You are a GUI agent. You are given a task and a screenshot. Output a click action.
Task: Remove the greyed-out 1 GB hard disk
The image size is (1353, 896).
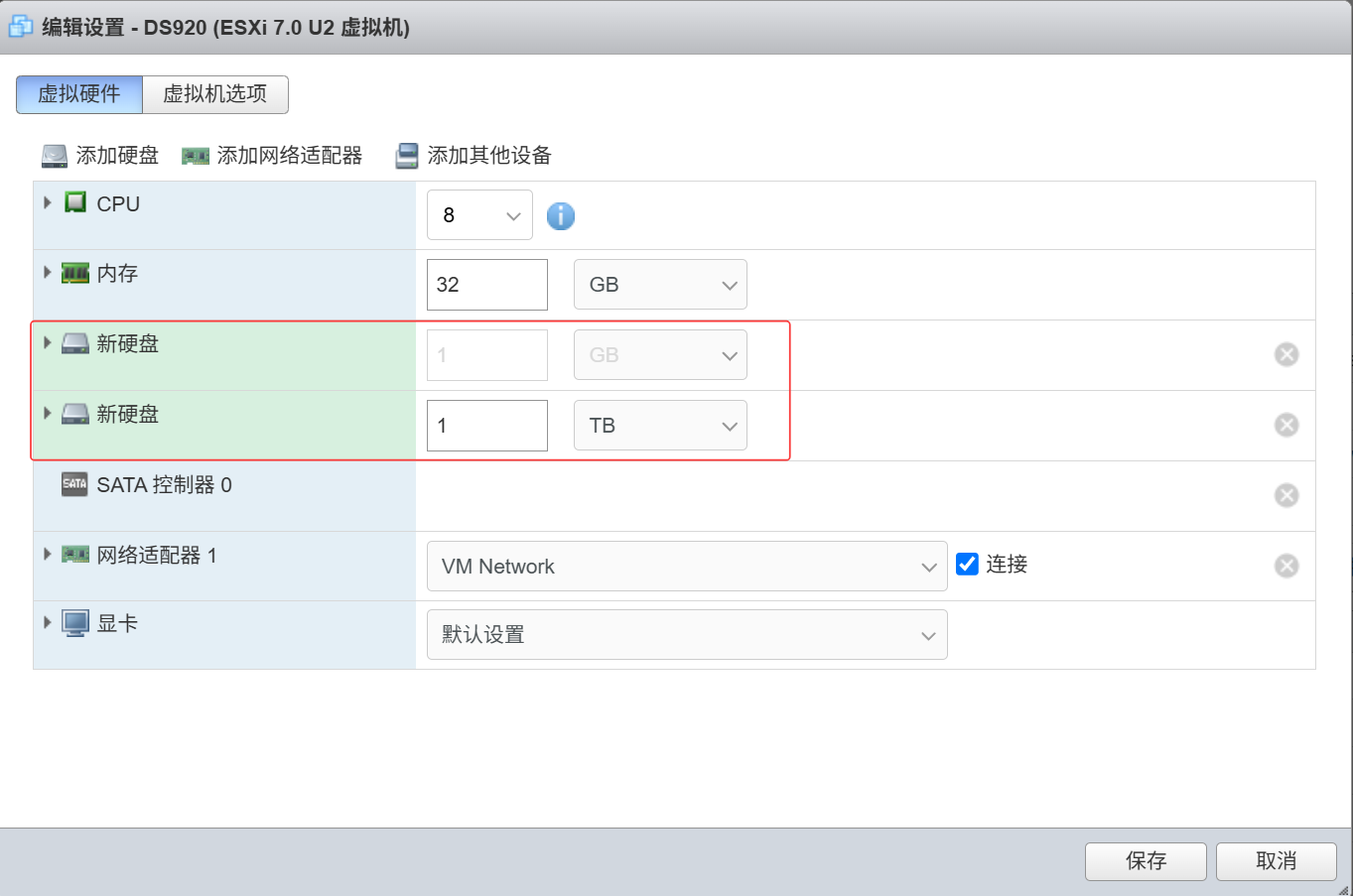click(x=1286, y=354)
